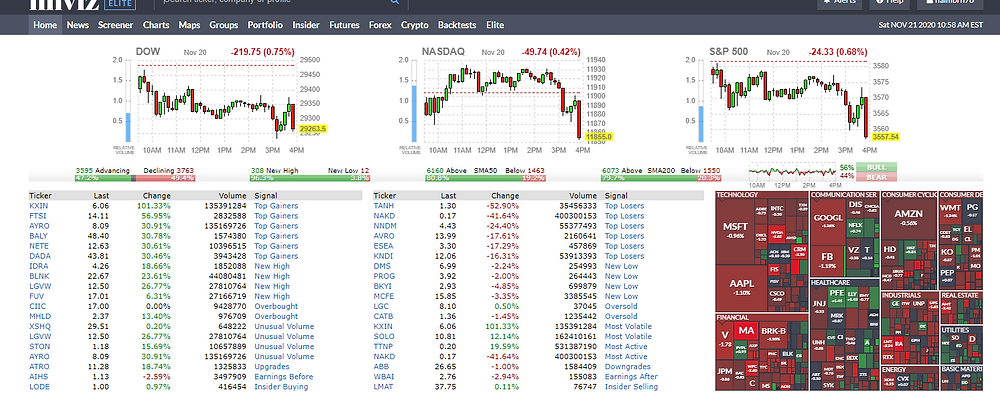Open the NETE ticker link
1000x394 pixels.
click(x=38, y=246)
